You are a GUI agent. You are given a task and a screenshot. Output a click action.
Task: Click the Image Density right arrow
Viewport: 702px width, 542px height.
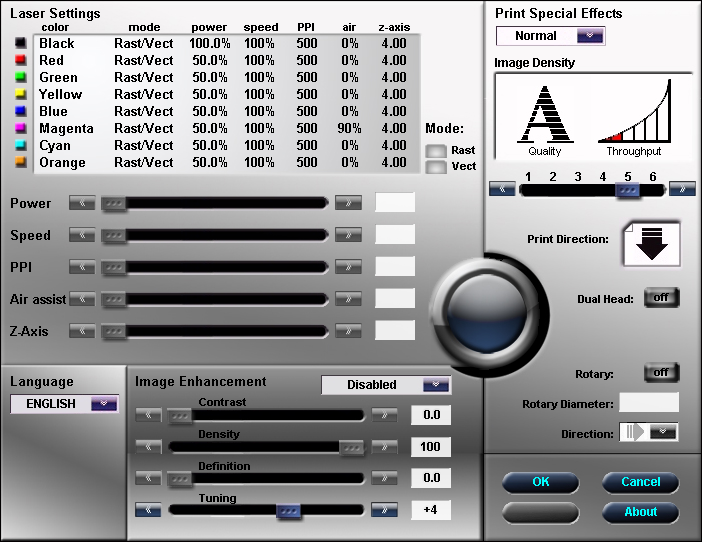[682, 188]
